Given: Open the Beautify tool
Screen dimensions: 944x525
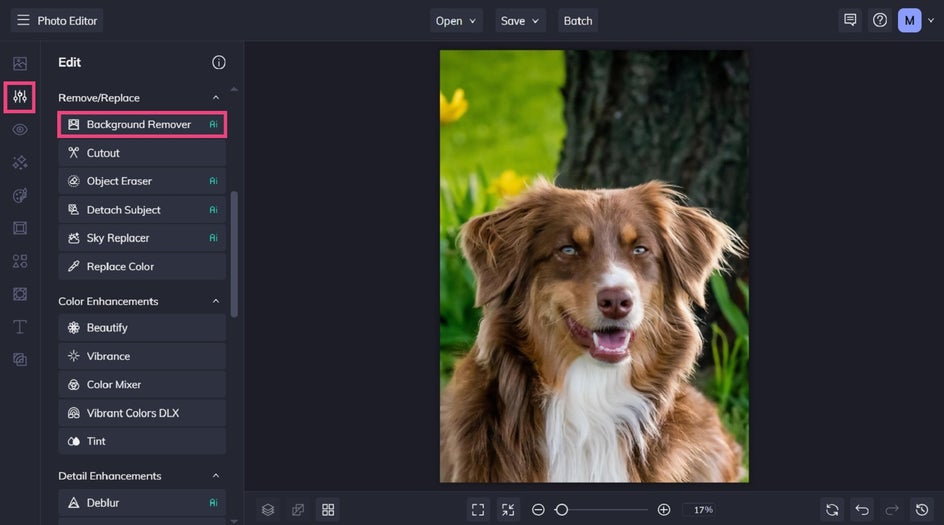Looking at the screenshot, I should click(x=142, y=328).
